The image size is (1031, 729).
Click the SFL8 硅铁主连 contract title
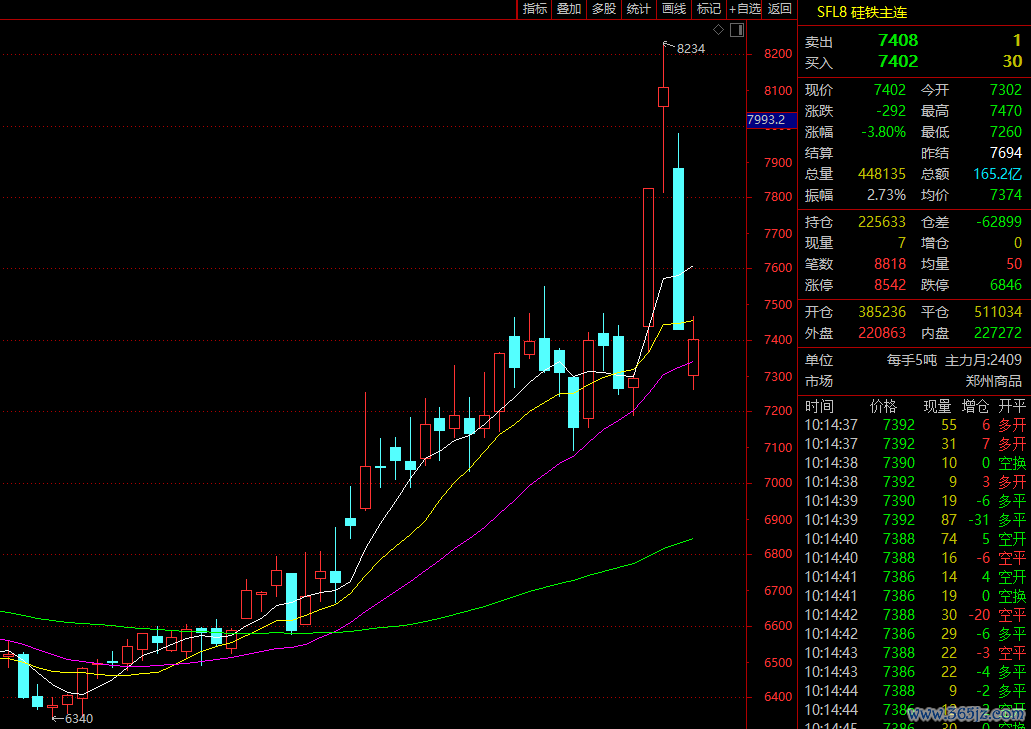860,13
